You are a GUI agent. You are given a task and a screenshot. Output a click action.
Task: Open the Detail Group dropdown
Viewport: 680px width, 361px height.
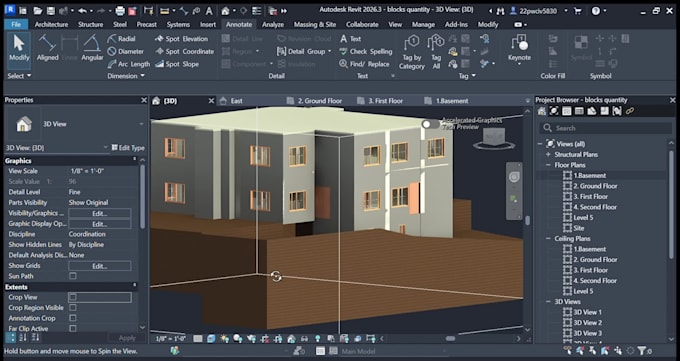pyautogui.click(x=329, y=51)
